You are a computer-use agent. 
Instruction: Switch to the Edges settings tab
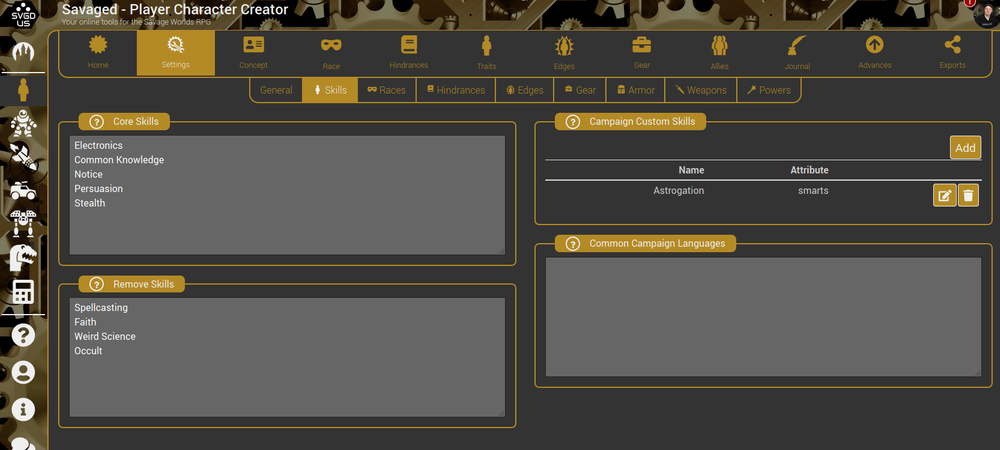[525, 91]
